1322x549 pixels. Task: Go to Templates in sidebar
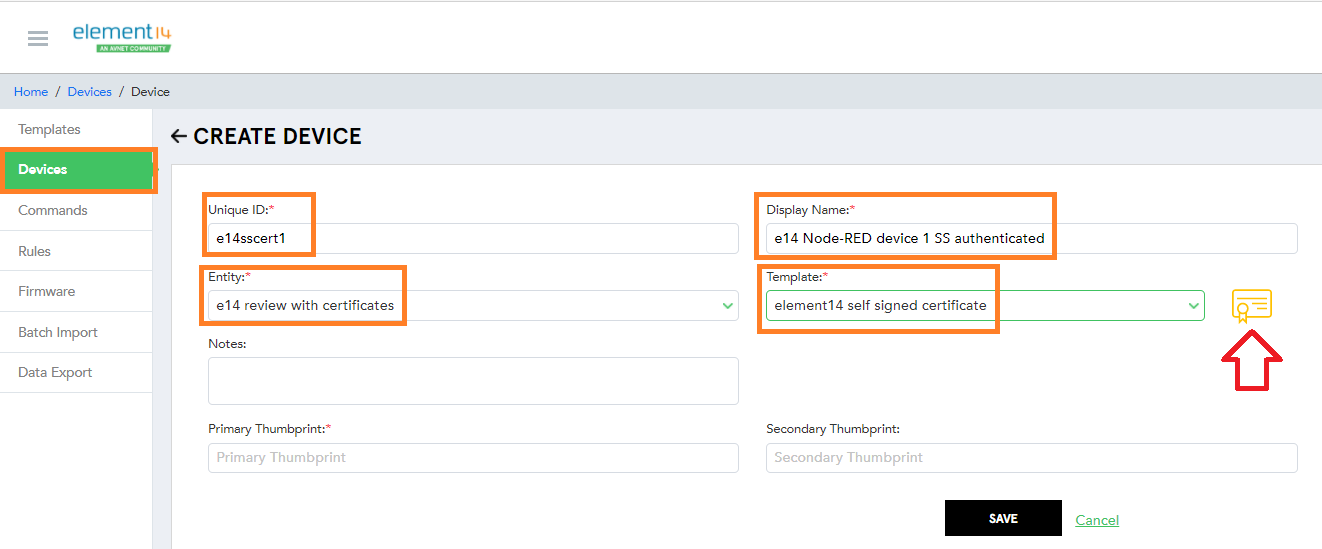point(76,130)
